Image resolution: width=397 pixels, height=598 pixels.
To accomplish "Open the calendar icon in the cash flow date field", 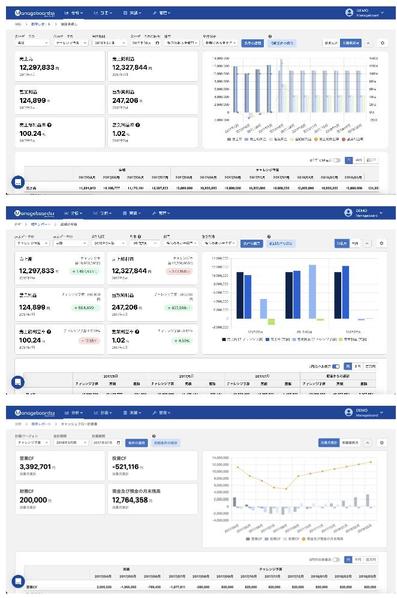I will (x=119, y=443).
